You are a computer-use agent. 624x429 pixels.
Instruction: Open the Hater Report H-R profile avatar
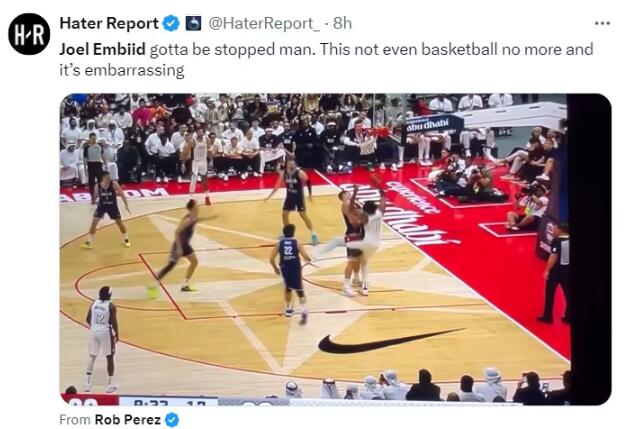(x=29, y=34)
